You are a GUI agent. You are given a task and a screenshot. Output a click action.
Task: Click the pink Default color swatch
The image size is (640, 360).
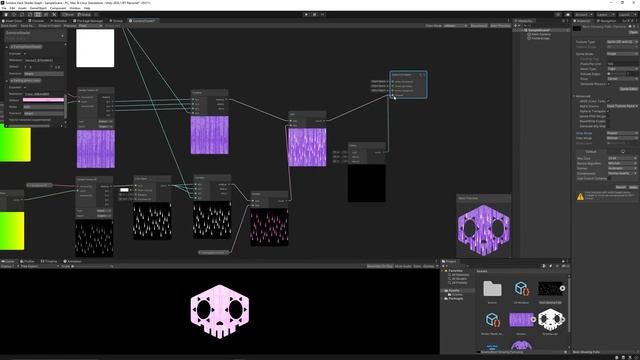pos(43,100)
